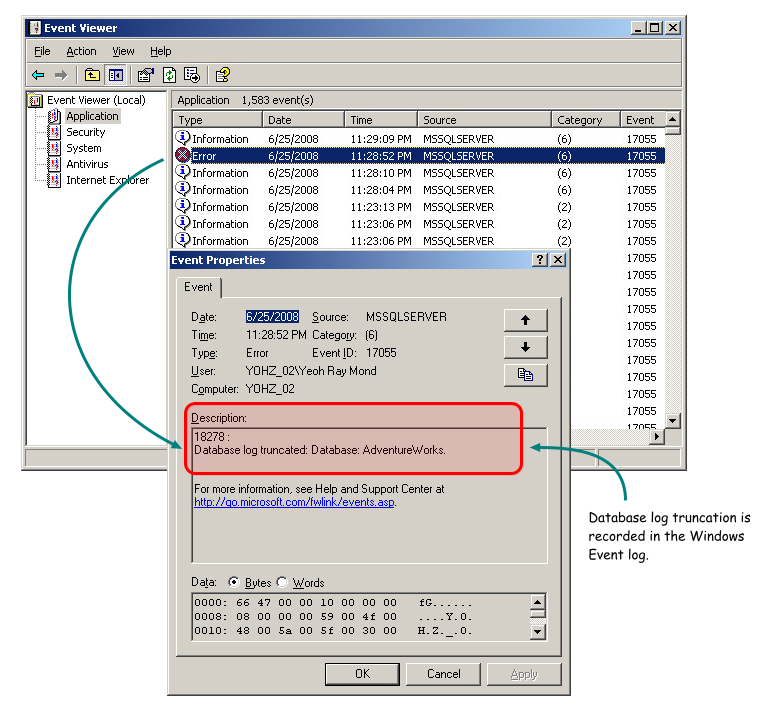Select the Security log in tree
Image resolution: width=776 pixels, height=720 pixels.
85,132
